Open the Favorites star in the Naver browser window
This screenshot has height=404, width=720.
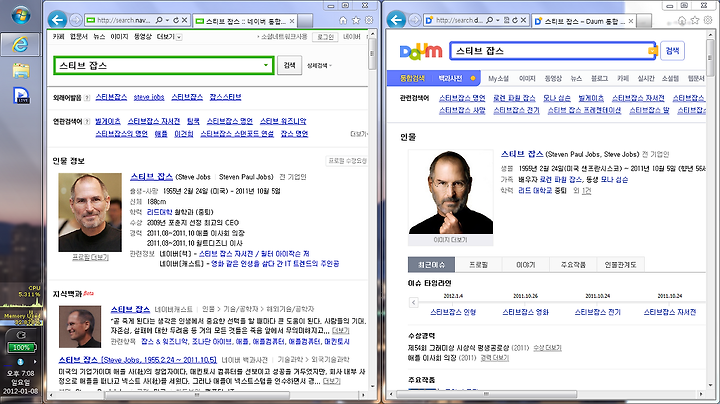356,20
